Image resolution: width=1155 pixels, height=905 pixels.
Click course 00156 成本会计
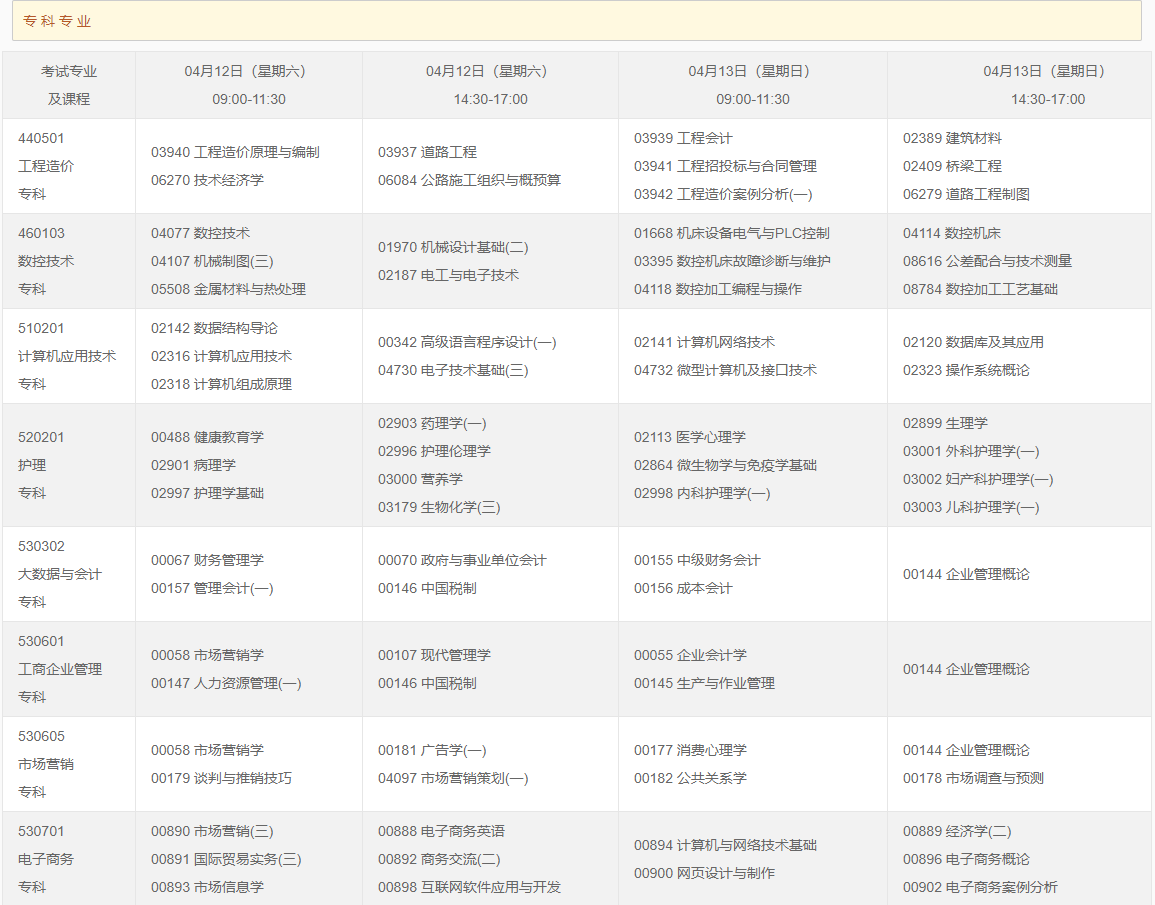pyautogui.click(x=683, y=588)
